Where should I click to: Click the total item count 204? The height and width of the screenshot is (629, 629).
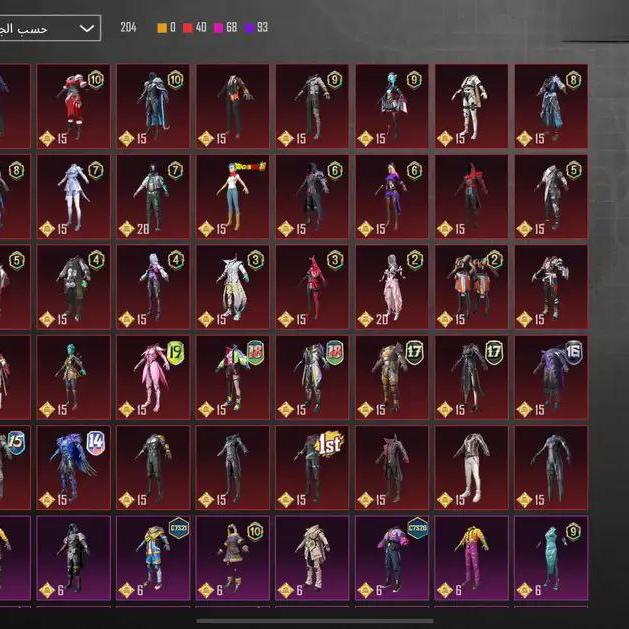(128, 27)
